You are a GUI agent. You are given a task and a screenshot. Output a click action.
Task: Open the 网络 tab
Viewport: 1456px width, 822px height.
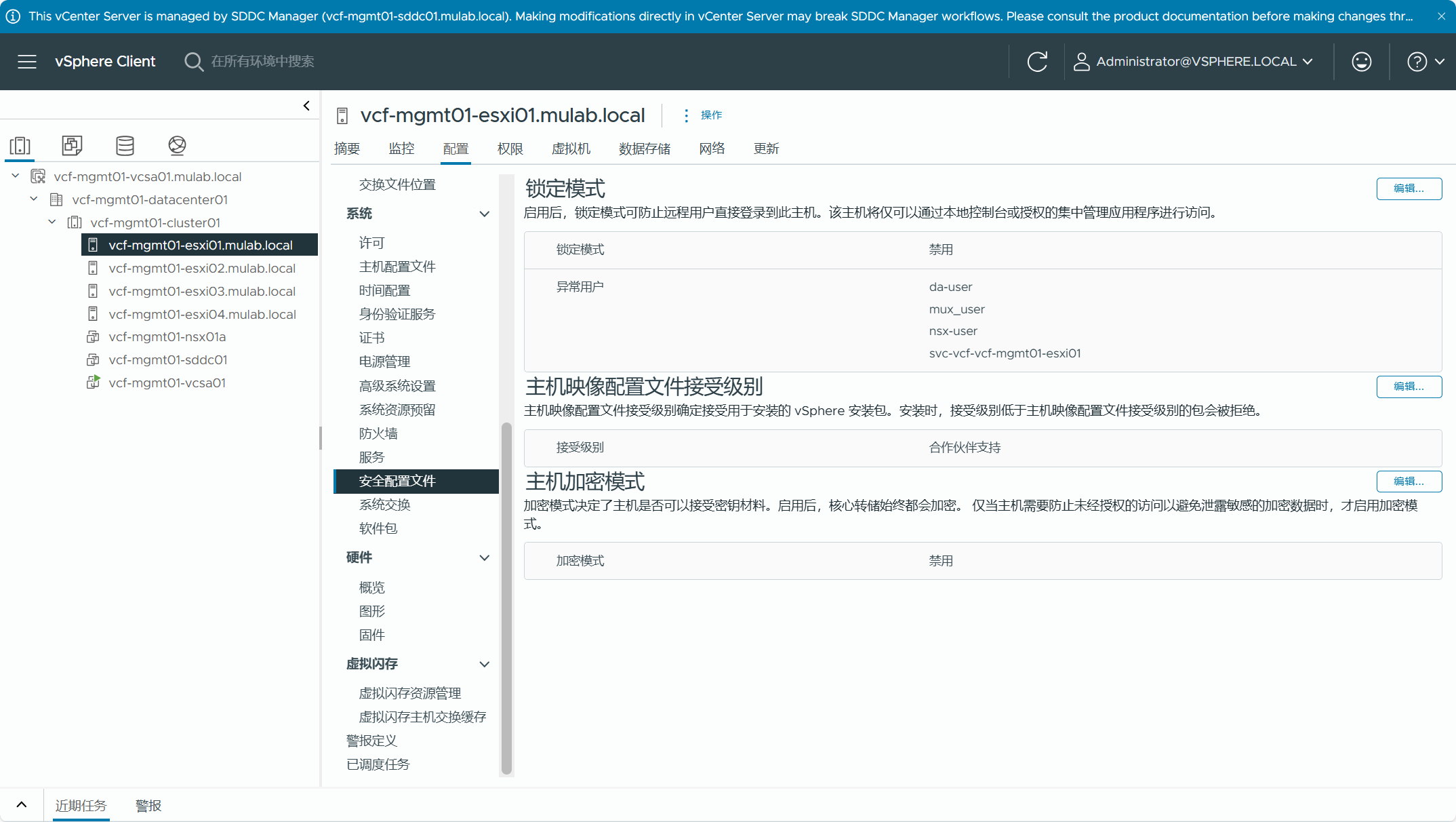[x=712, y=149]
